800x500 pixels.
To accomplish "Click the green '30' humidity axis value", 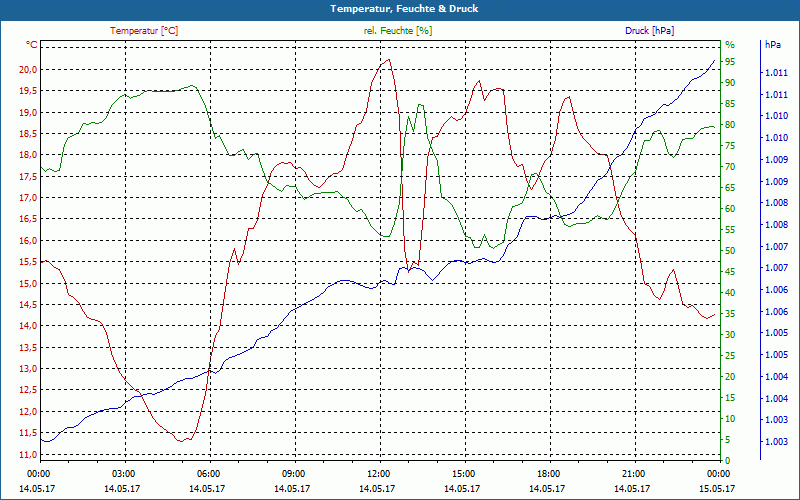I will click(x=730, y=335).
